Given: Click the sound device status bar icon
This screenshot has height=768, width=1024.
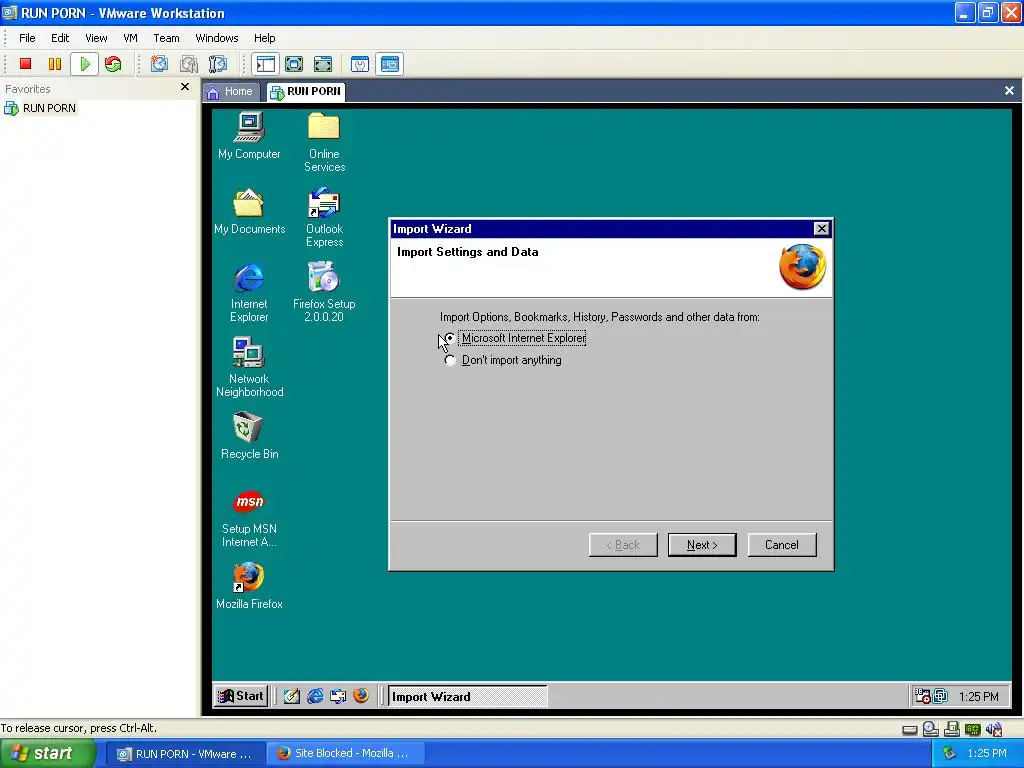Looking at the screenshot, I should (x=994, y=729).
